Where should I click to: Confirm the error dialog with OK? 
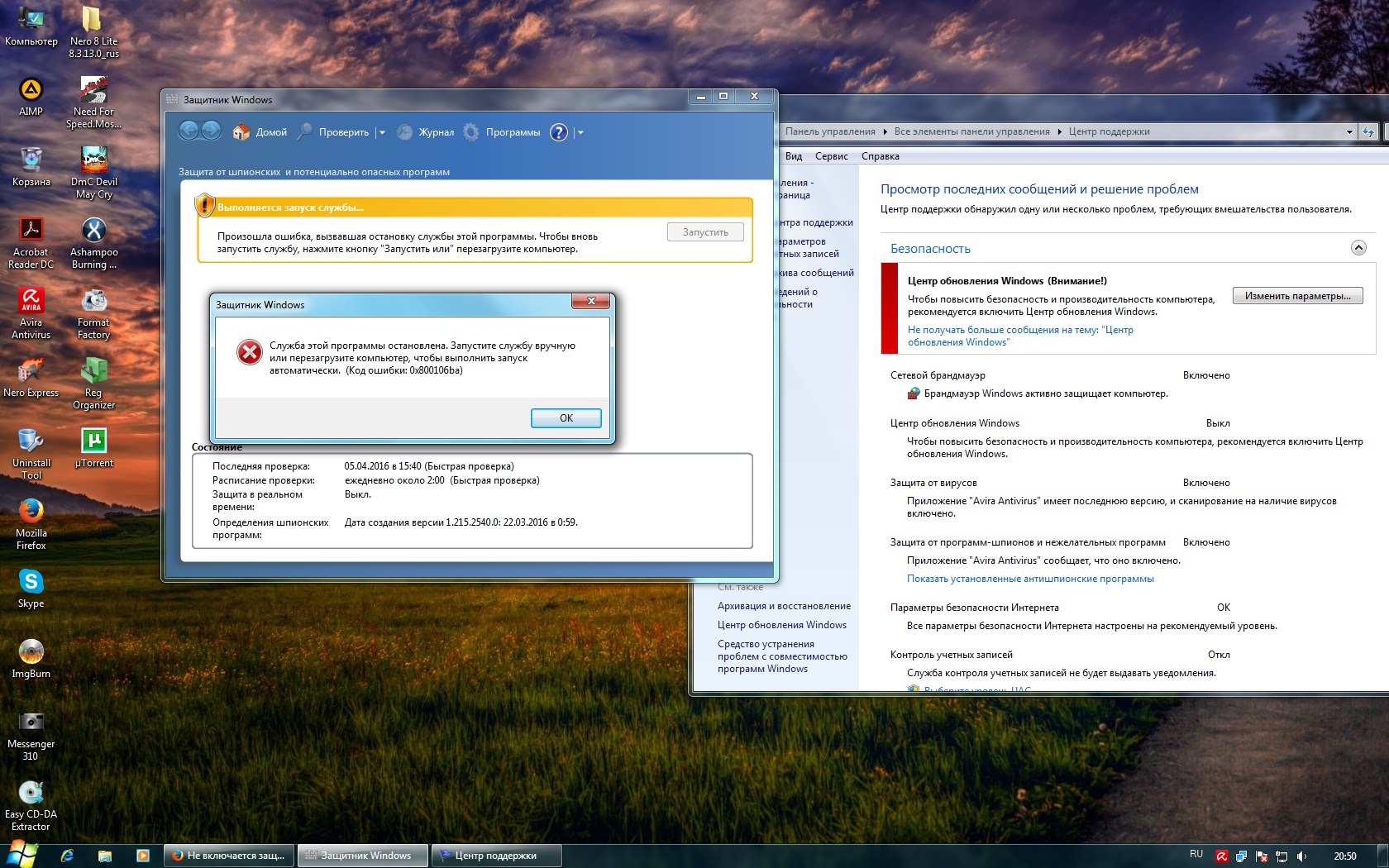coord(566,418)
